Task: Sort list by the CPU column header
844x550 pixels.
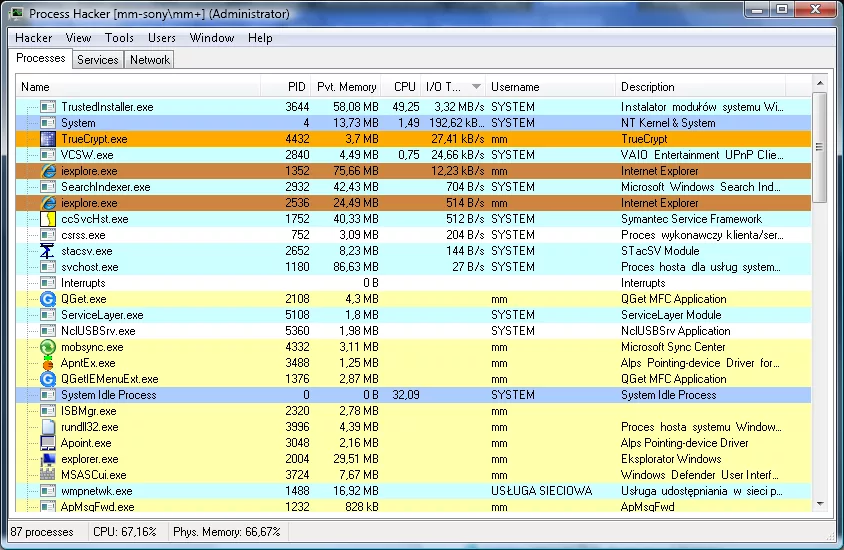Action: pyautogui.click(x=404, y=87)
